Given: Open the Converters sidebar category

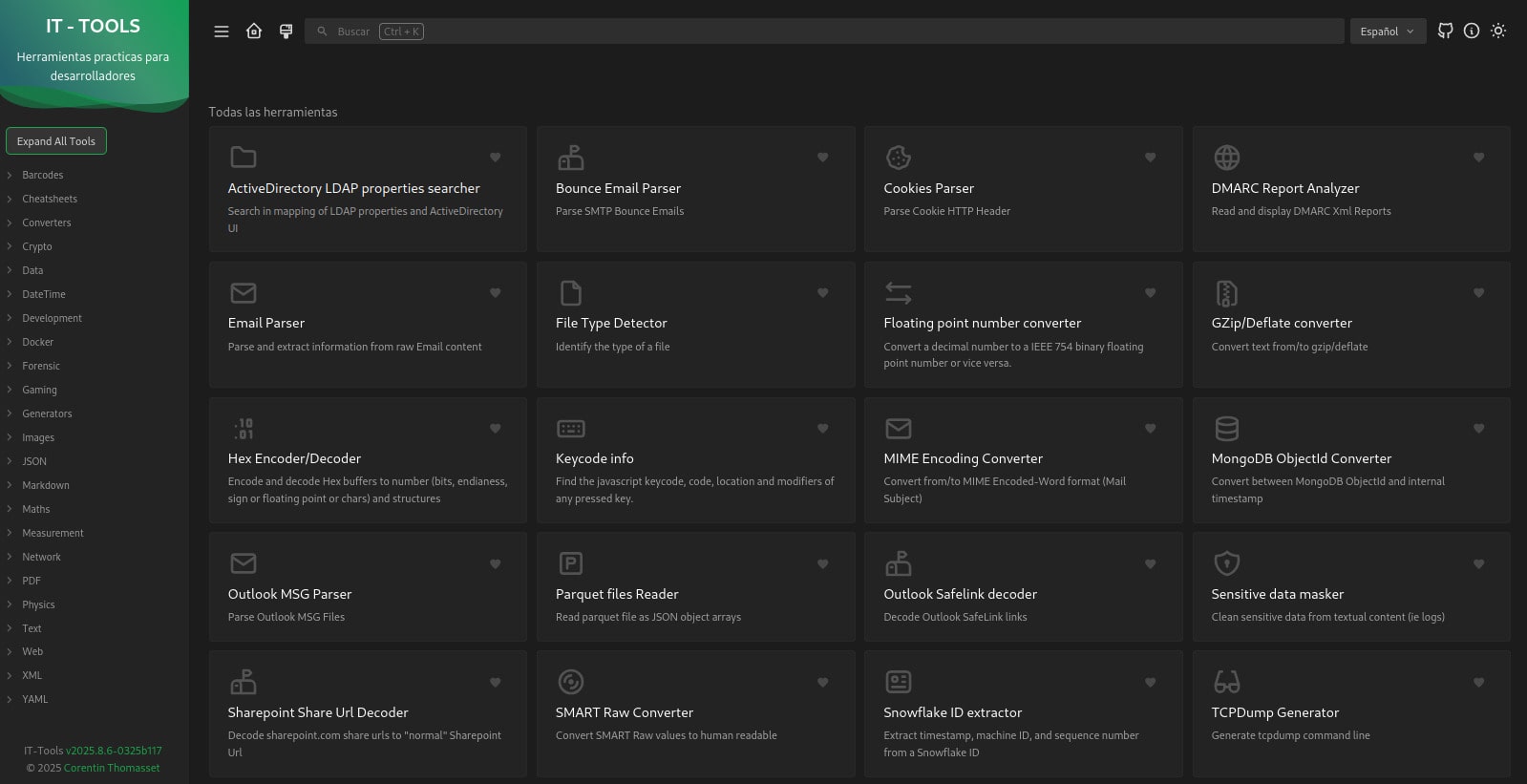Looking at the screenshot, I should pyautogui.click(x=47, y=222).
